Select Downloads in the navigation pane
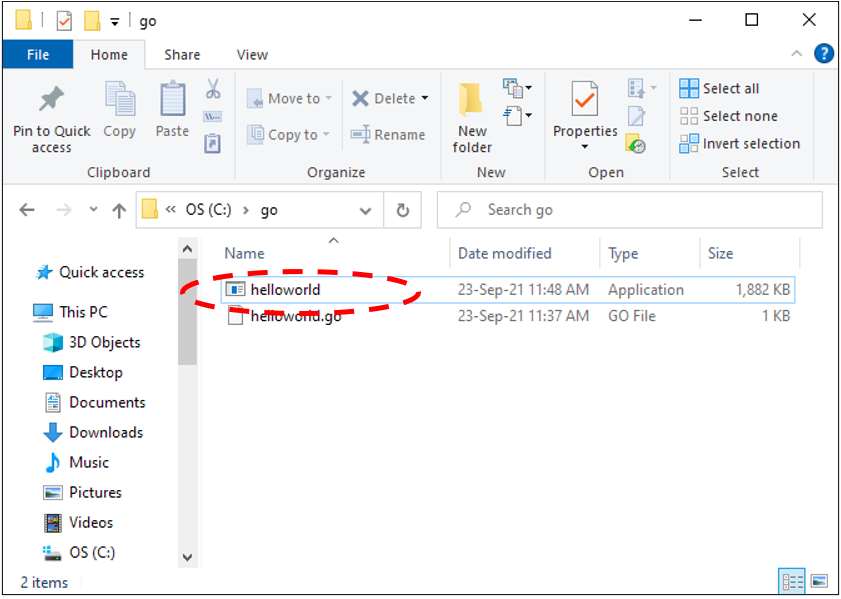Image resolution: width=841 pixels, height=599 pixels. pyautogui.click(x=105, y=432)
